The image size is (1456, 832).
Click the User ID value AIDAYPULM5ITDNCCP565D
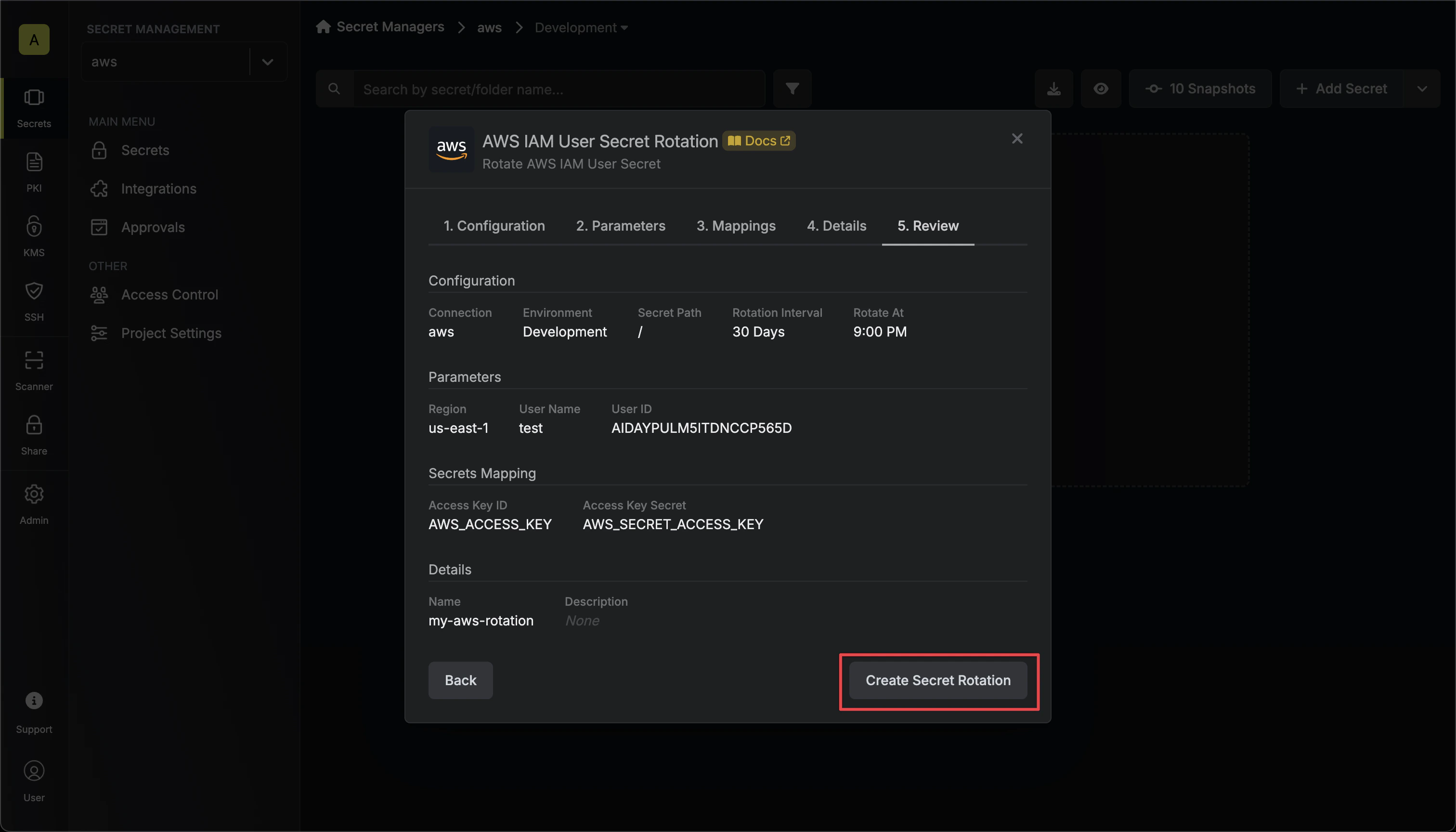point(701,428)
